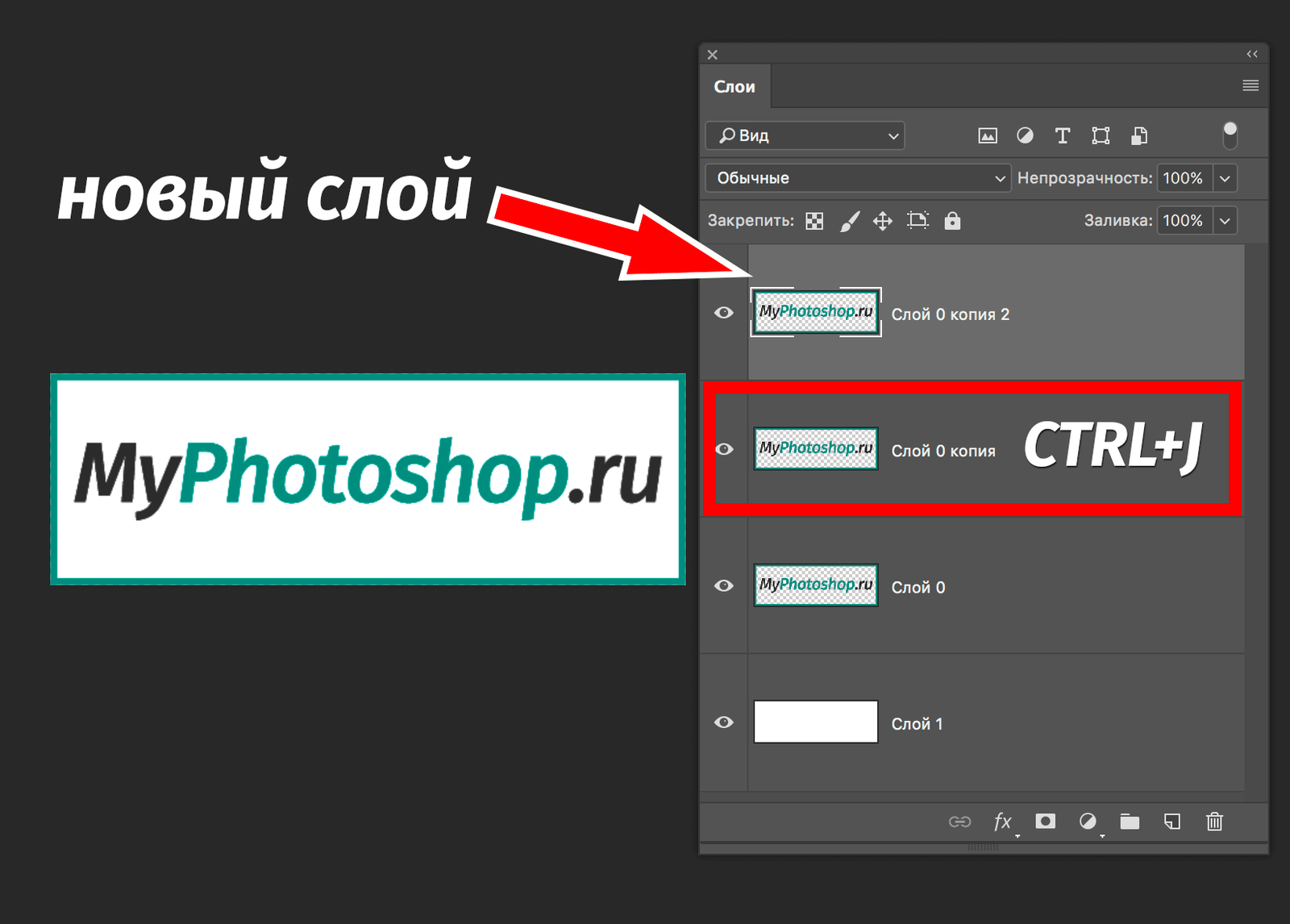Click the lock position move icon
Viewport: 1290px width, 924px height.
[883, 221]
